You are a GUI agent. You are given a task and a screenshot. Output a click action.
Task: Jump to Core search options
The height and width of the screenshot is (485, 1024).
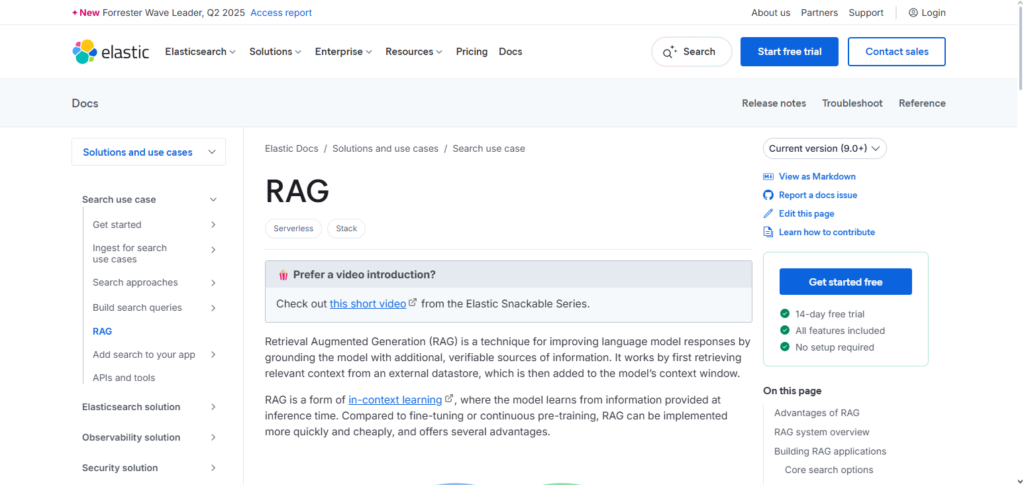(x=829, y=470)
